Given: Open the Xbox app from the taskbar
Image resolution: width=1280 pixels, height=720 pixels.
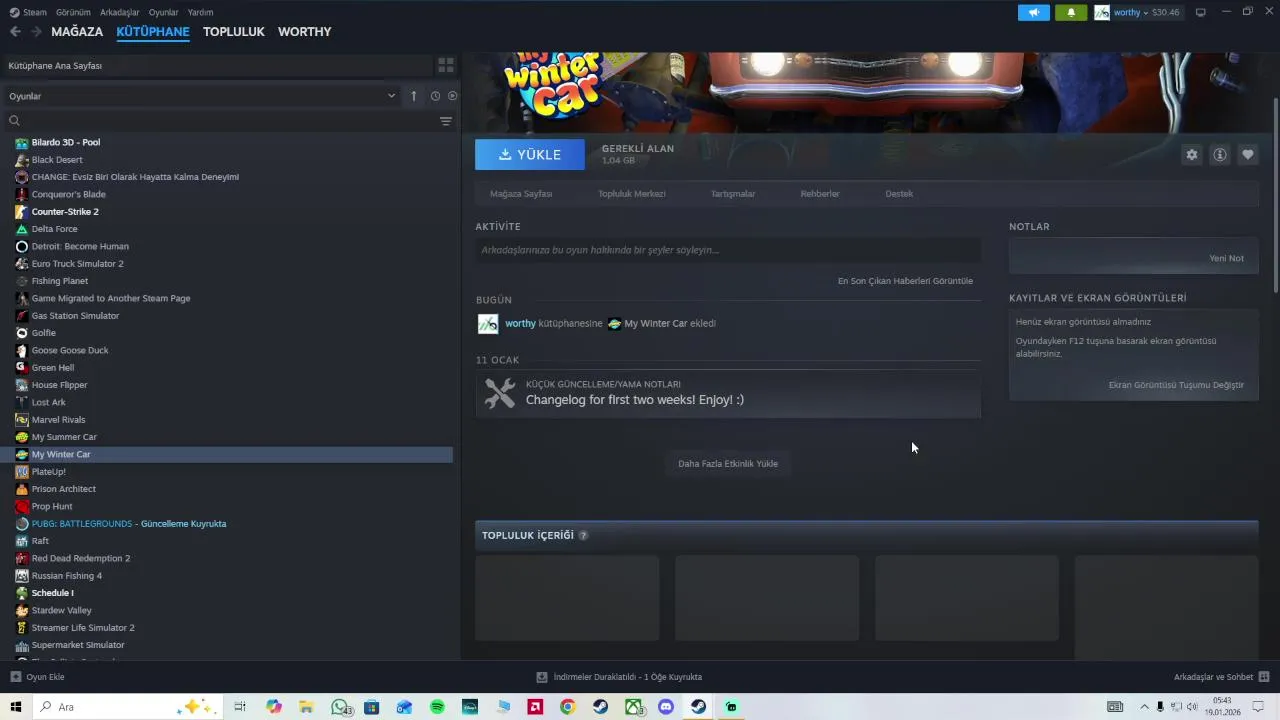Looking at the screenshot, I should pos(634,707).
